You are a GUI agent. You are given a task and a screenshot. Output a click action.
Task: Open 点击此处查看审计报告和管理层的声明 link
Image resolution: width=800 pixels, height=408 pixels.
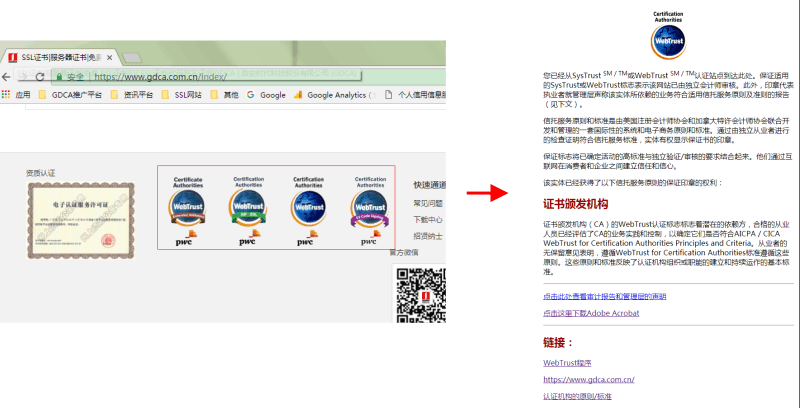[605, 296]
